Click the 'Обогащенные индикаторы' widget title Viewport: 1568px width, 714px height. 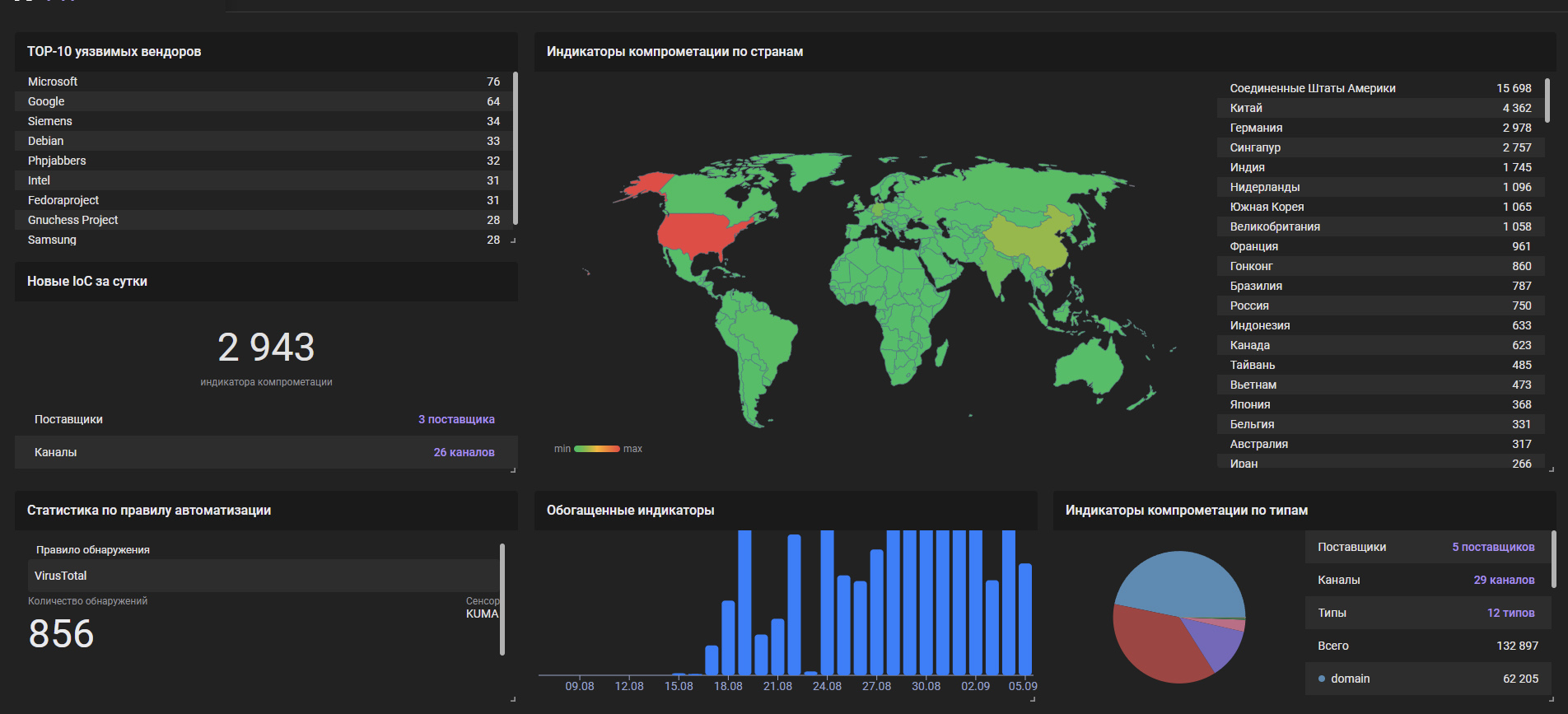pyautogui.click(x=630, y=511)
